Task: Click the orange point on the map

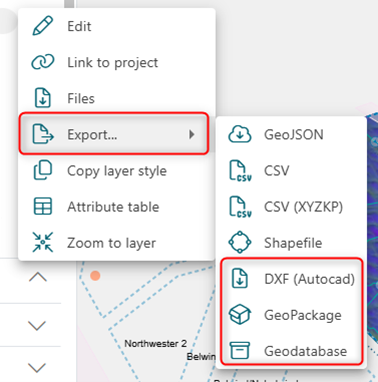Action: point(95,276)
